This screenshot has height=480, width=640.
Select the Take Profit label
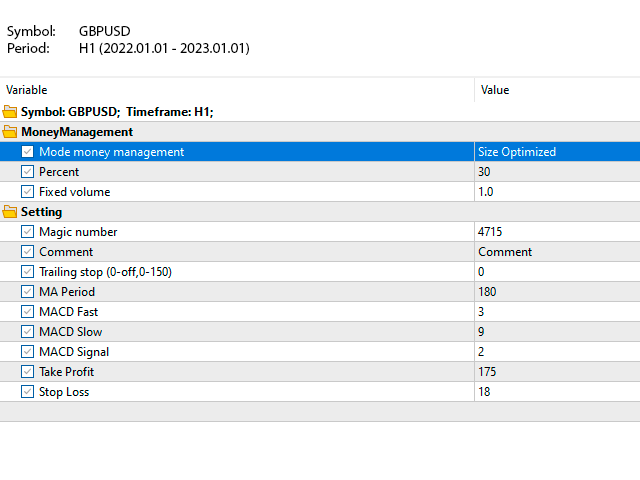(x=67, y=372)
